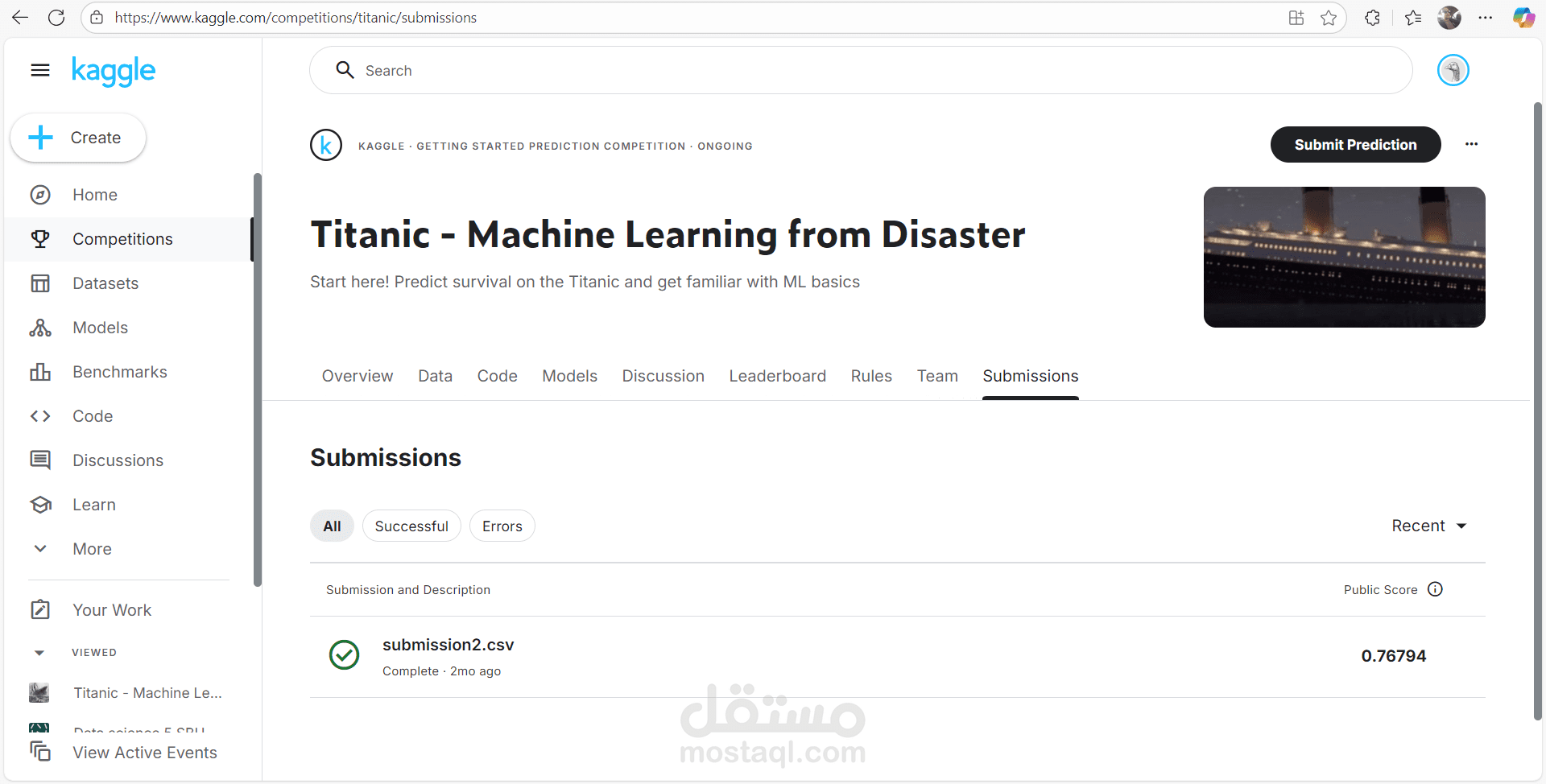Enable the Successful submissions filter
The image size is (1546, 784).
pyautogui.click(x=411, y=526)
